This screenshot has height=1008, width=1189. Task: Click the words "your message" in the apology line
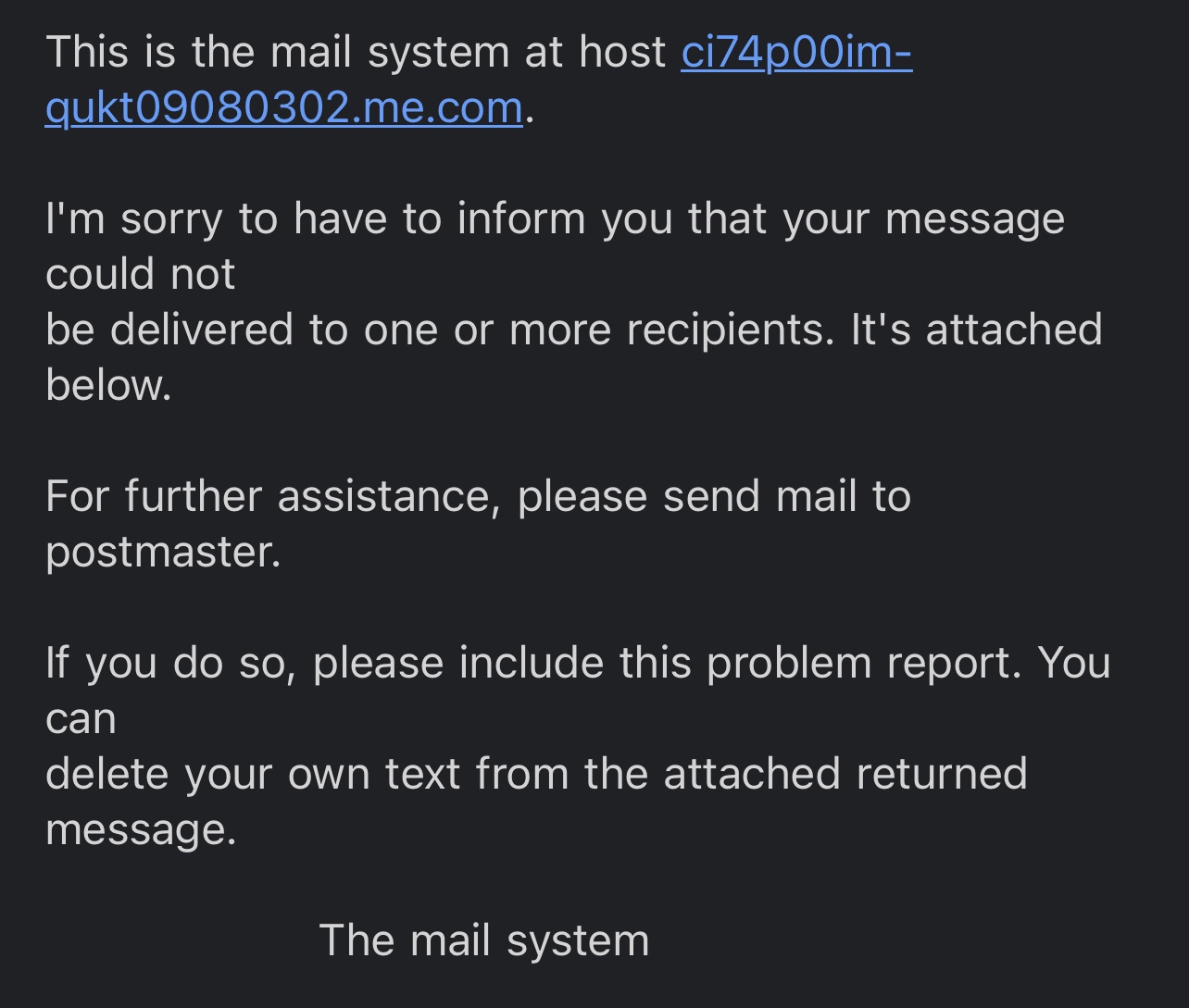(x=923, y=219)
